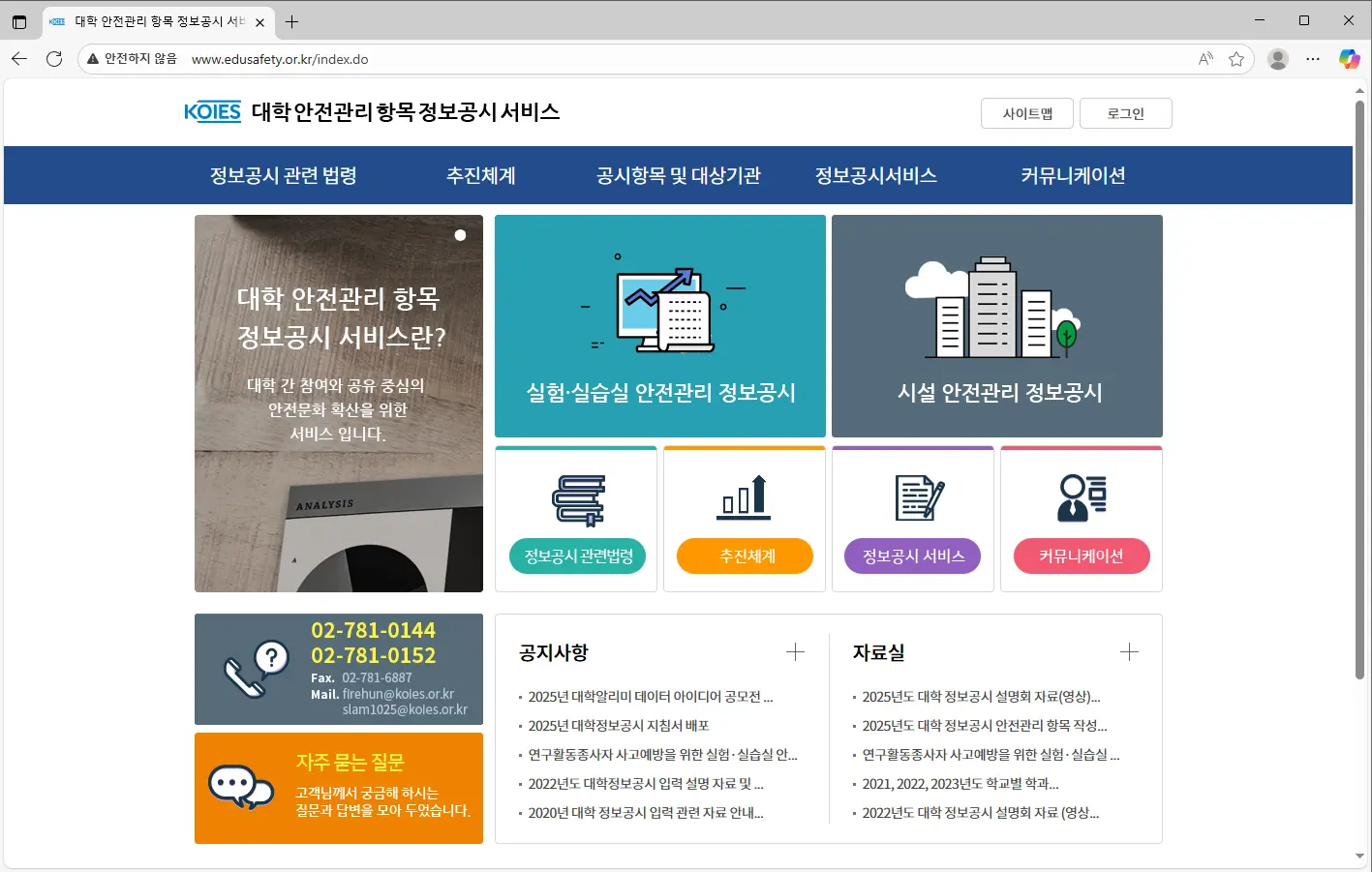Viewport: 1372px width, 872px height.
Task: Click the document and pencil icon for 정보공시 서비스
Action: pyautogui.click(x=912, y=496)
